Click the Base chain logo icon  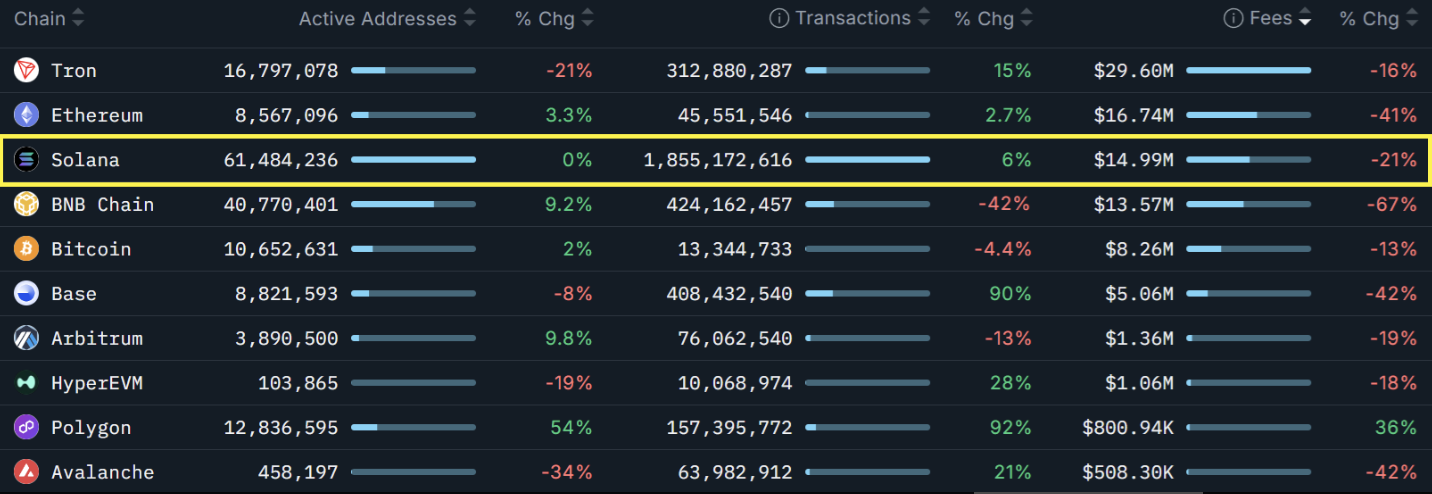click(26, 294)
